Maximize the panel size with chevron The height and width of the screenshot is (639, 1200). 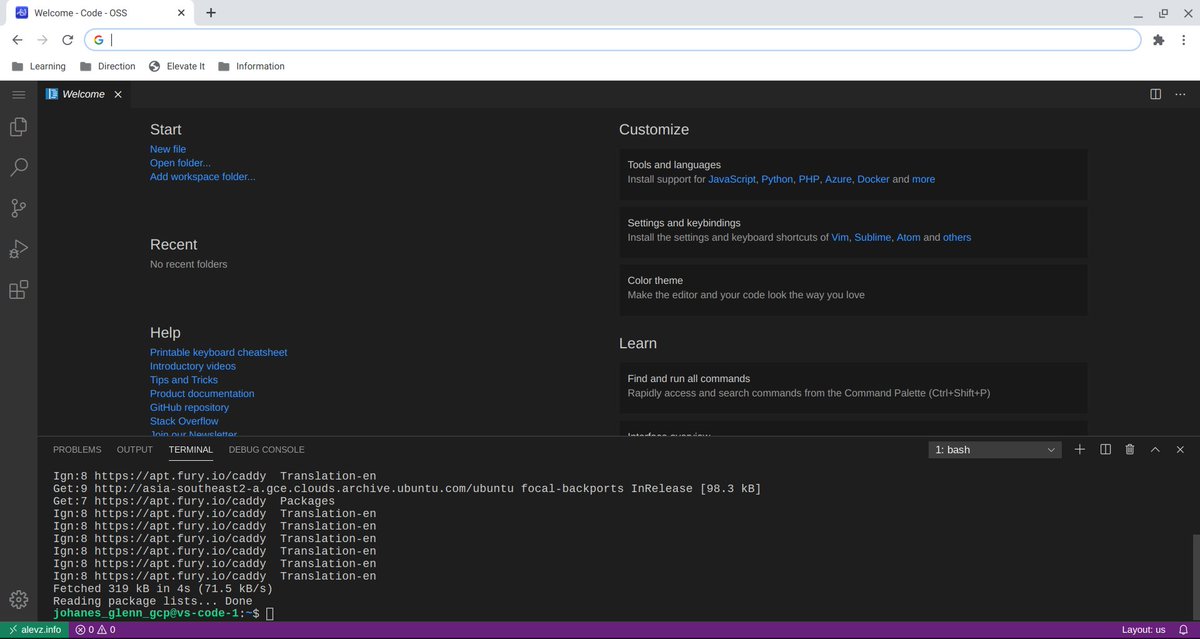pos(1155,450)
